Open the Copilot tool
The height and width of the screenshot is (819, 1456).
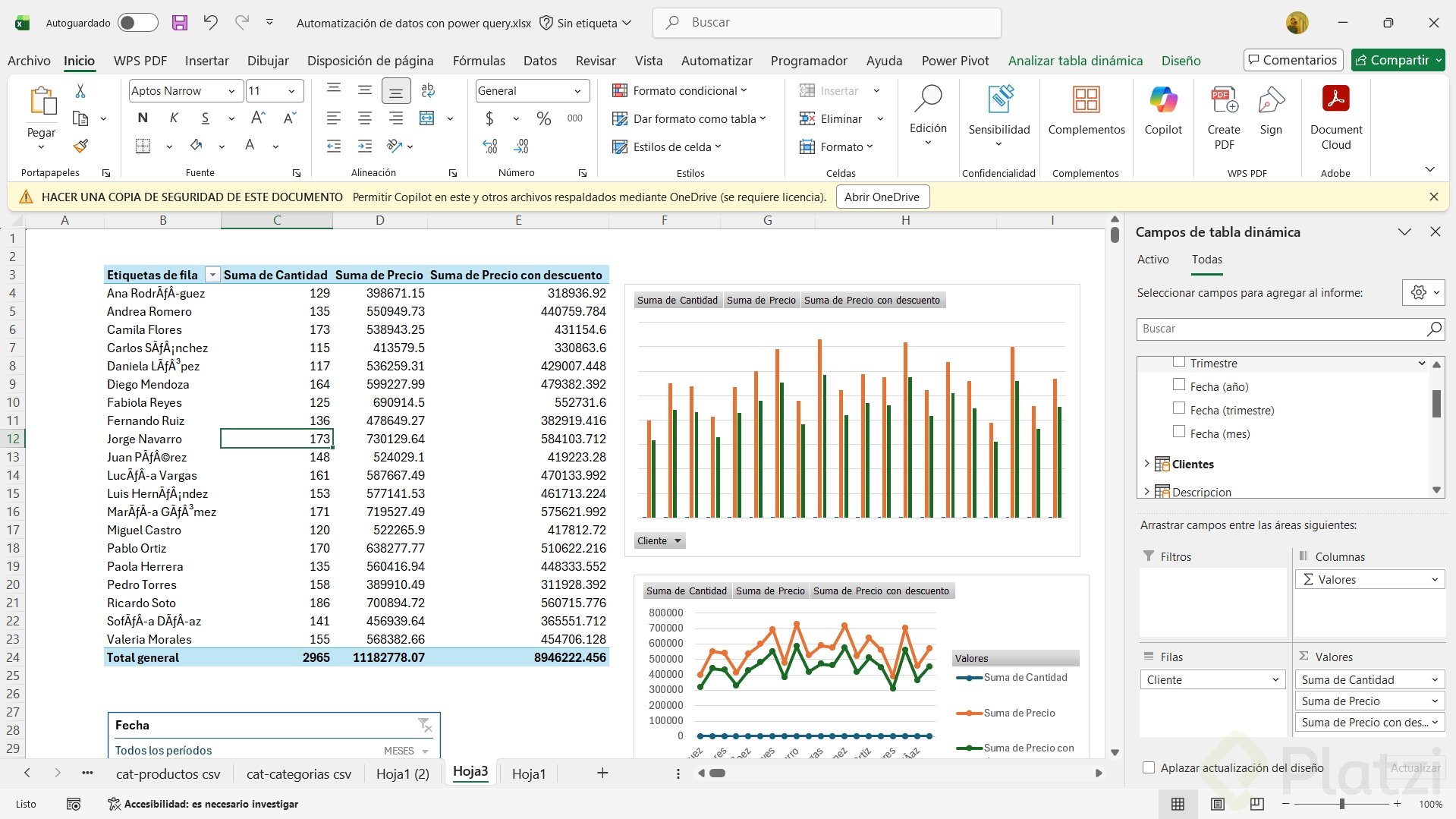[1162, 111]
